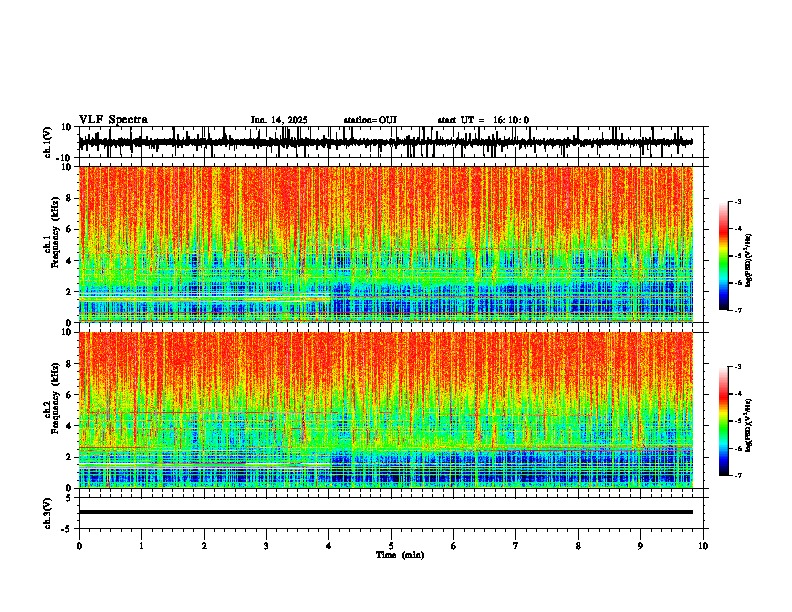Viewport: 792px width, 612px height.
Task: Click the -5 tick on ch.3(V) axis
Action: pyautogui.click(x=67, y=529)
